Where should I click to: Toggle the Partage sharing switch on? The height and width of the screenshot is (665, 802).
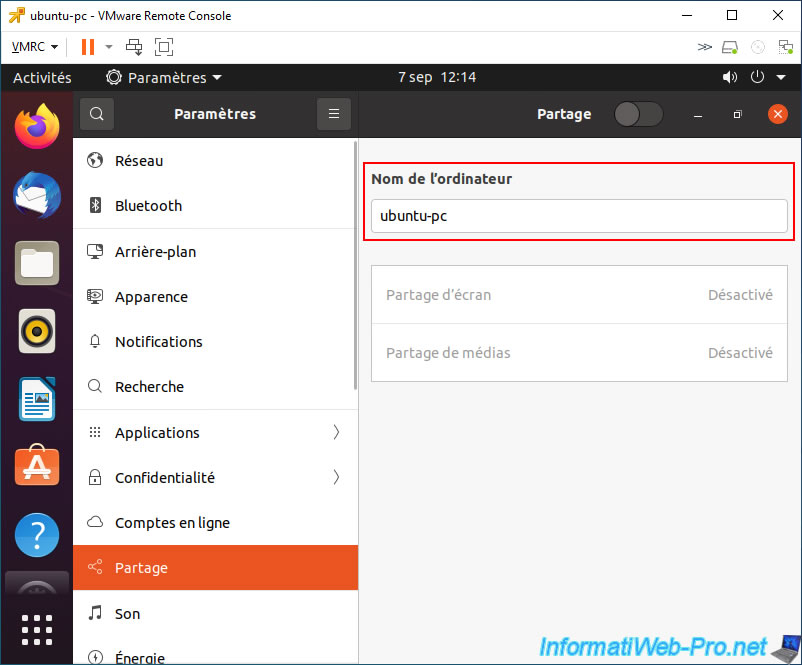(x=638, y=114)
